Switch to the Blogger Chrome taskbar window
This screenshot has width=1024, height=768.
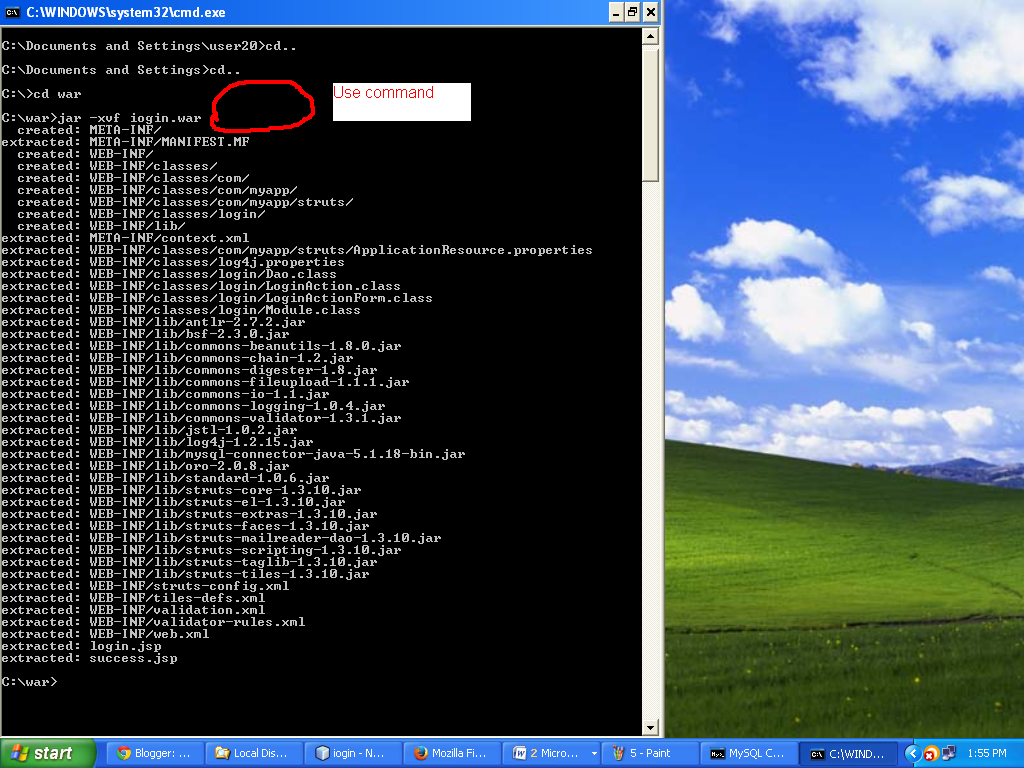tap(154, 753)
